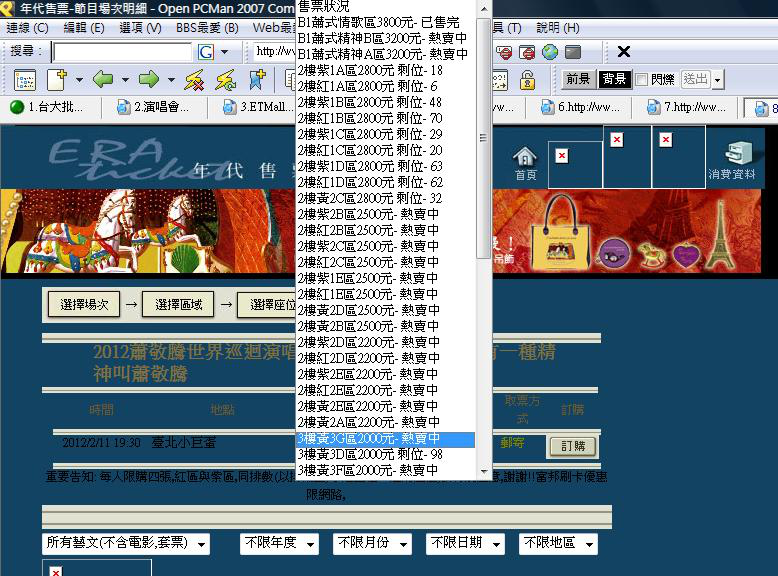Select 2樓紅1B區2800元 剩位- 70
This screenshot has width=778, height=576.
pyautogui.click(x=386, y=118)
